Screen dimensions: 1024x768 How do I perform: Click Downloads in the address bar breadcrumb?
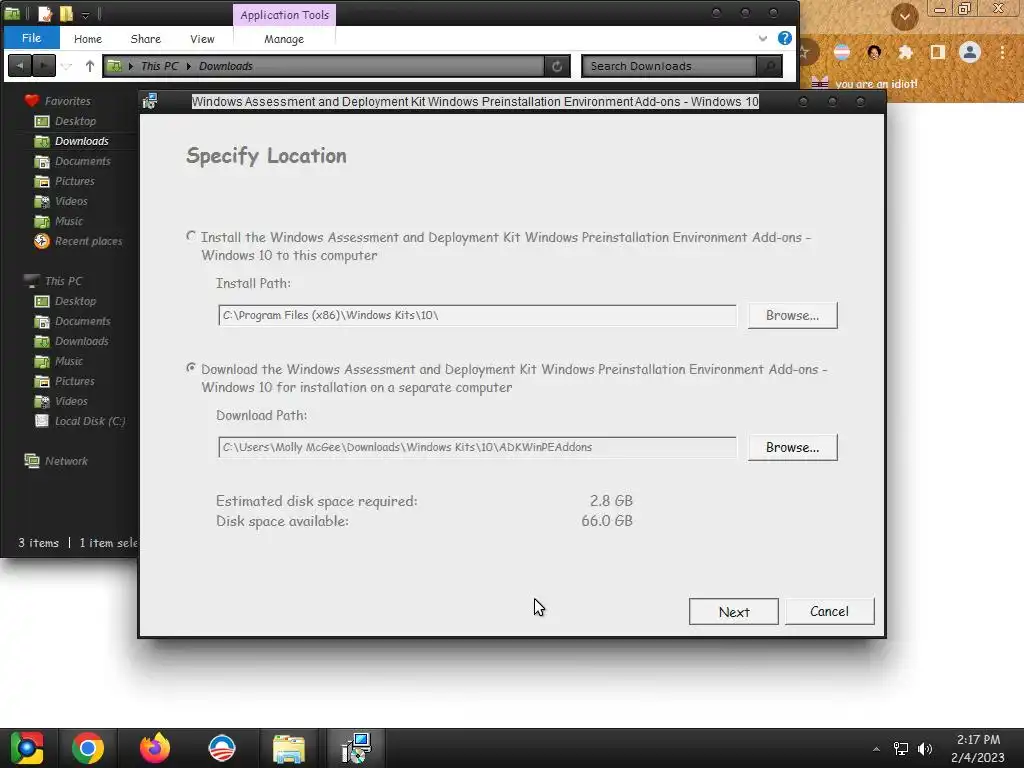226,66
